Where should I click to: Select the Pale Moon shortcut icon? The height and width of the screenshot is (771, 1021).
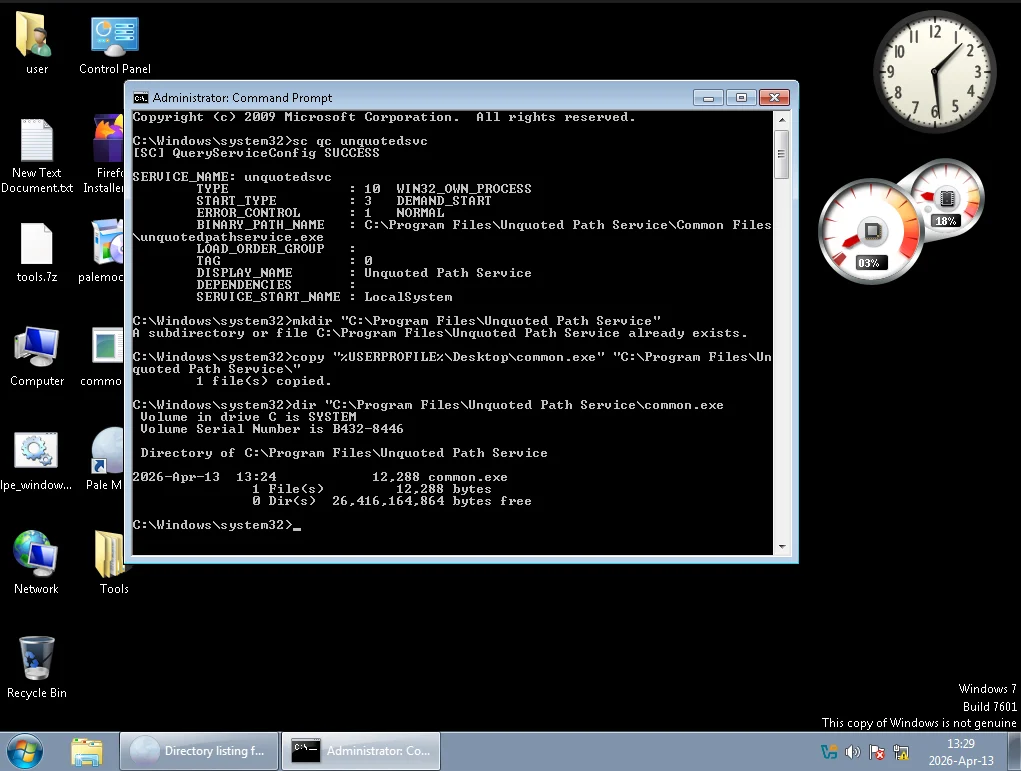(104, 460)
